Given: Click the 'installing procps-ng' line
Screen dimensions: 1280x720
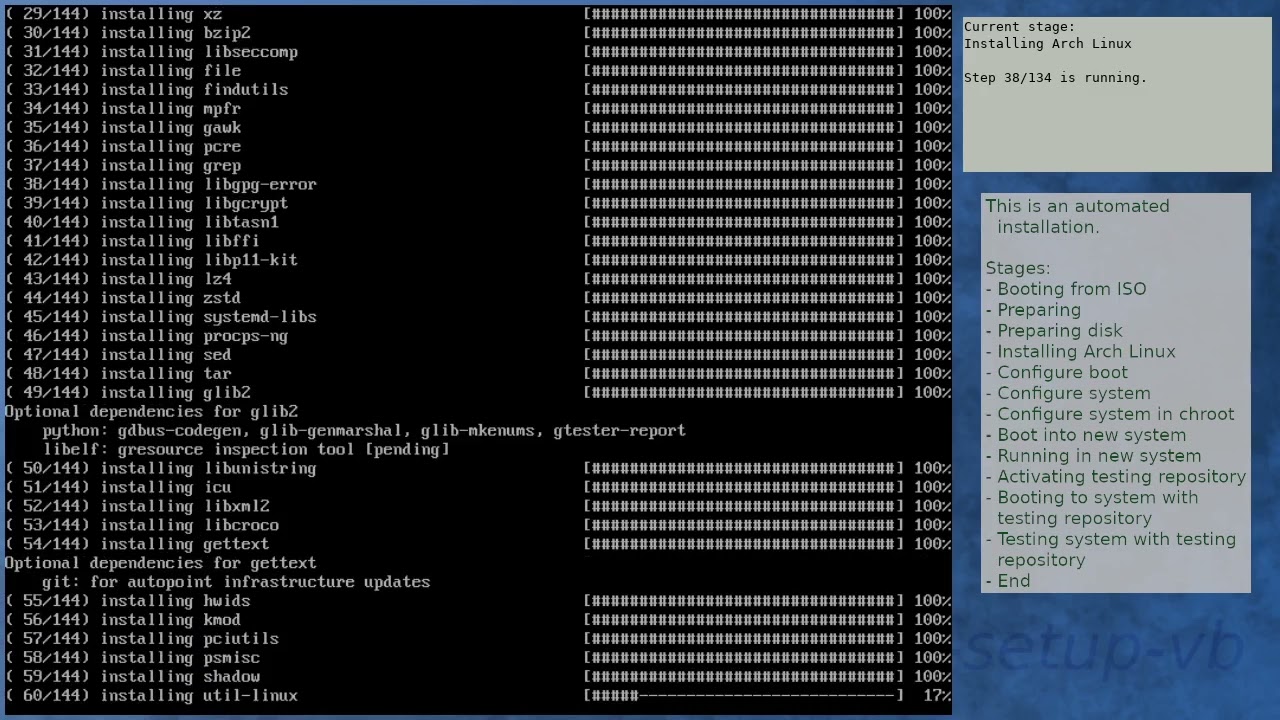Looking at the screenshot, I should tap(478, 336).
